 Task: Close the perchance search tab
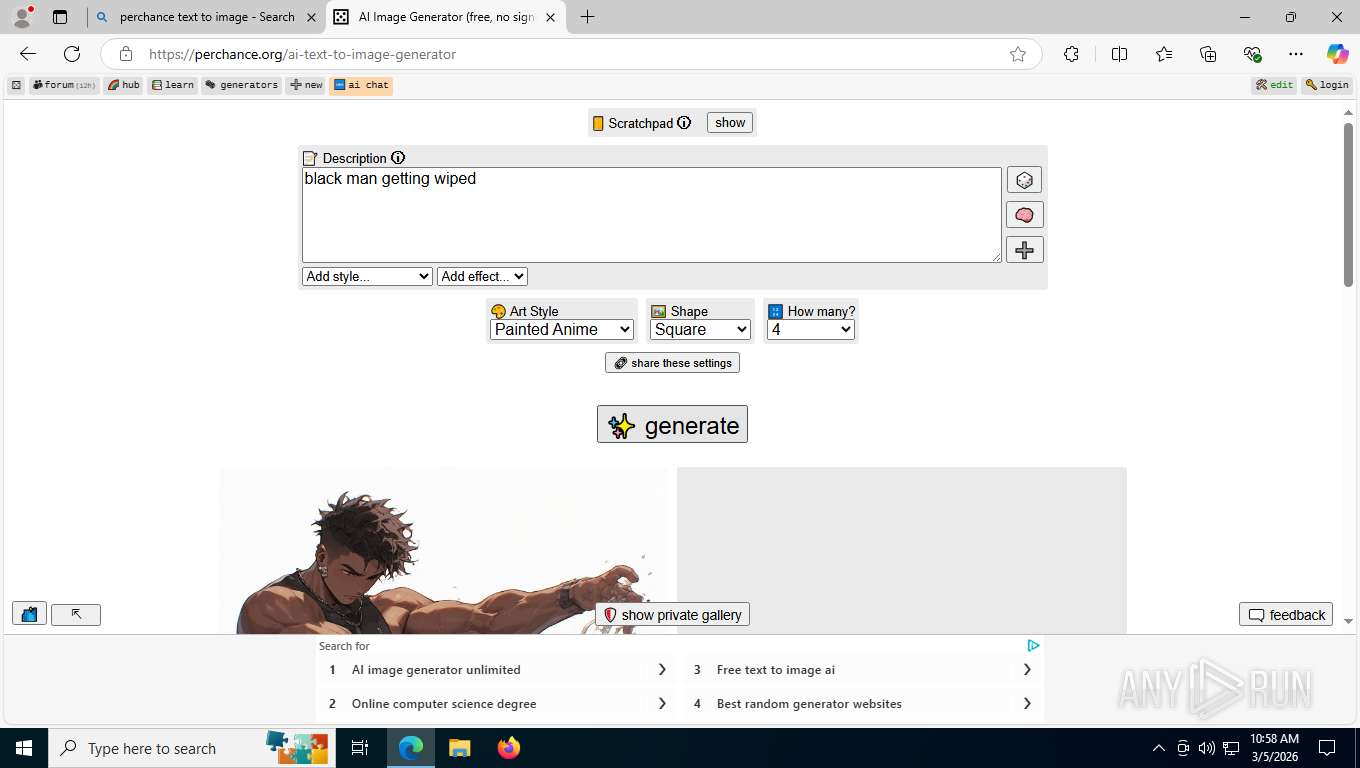pos(311,17)
